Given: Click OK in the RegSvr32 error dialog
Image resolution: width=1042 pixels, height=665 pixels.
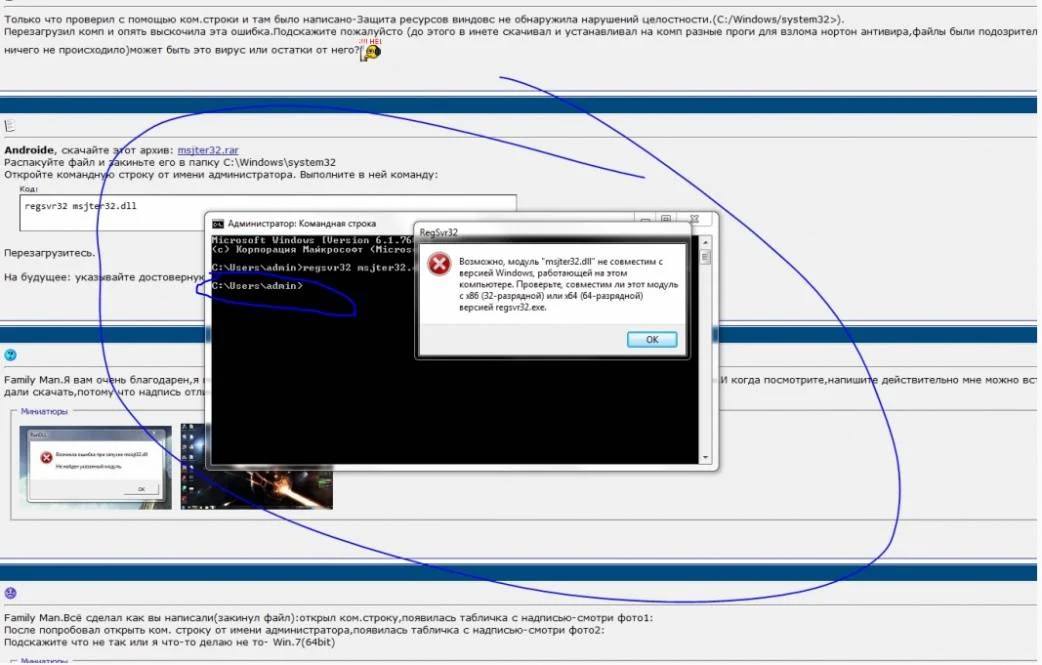Looking at the screenshot, I should click(652, 339).
